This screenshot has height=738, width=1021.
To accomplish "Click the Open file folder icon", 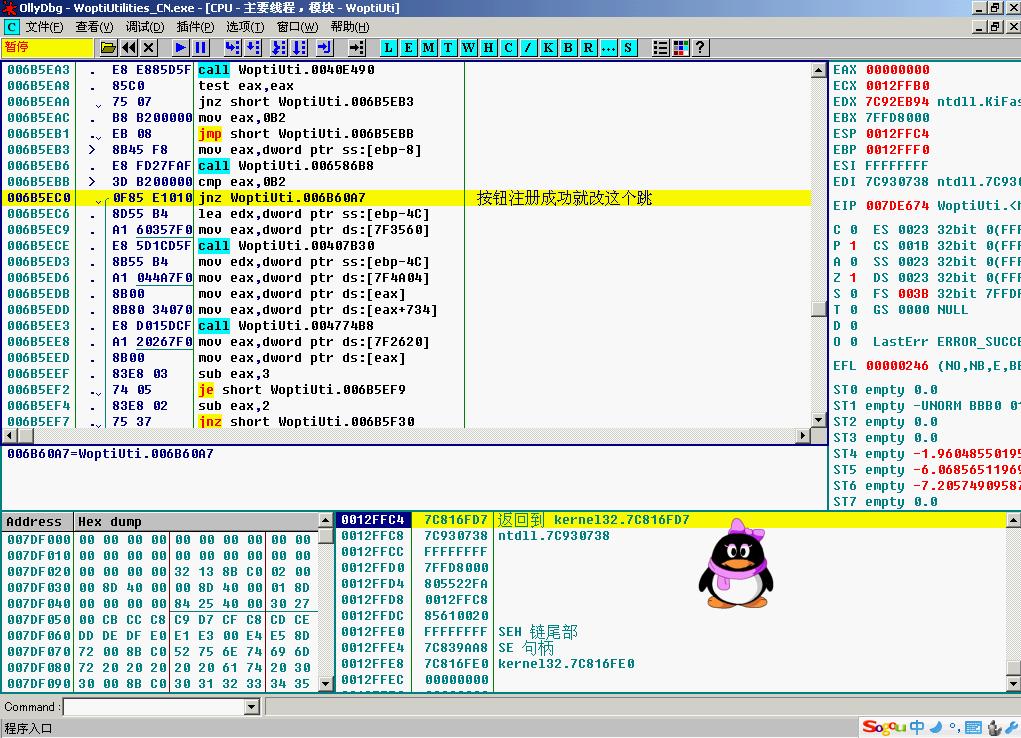I will tap(108, 48).
